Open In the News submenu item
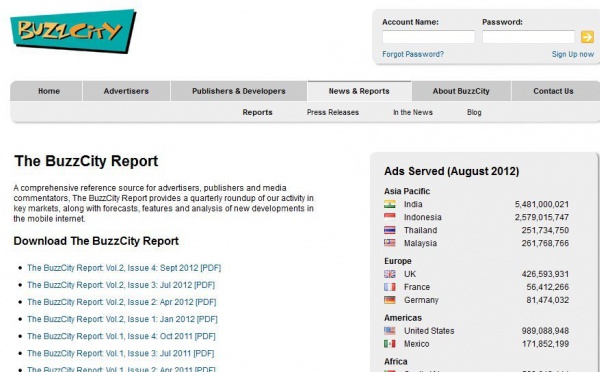The width and height of the screenshot is (600, 372). (x=413, y=113)
